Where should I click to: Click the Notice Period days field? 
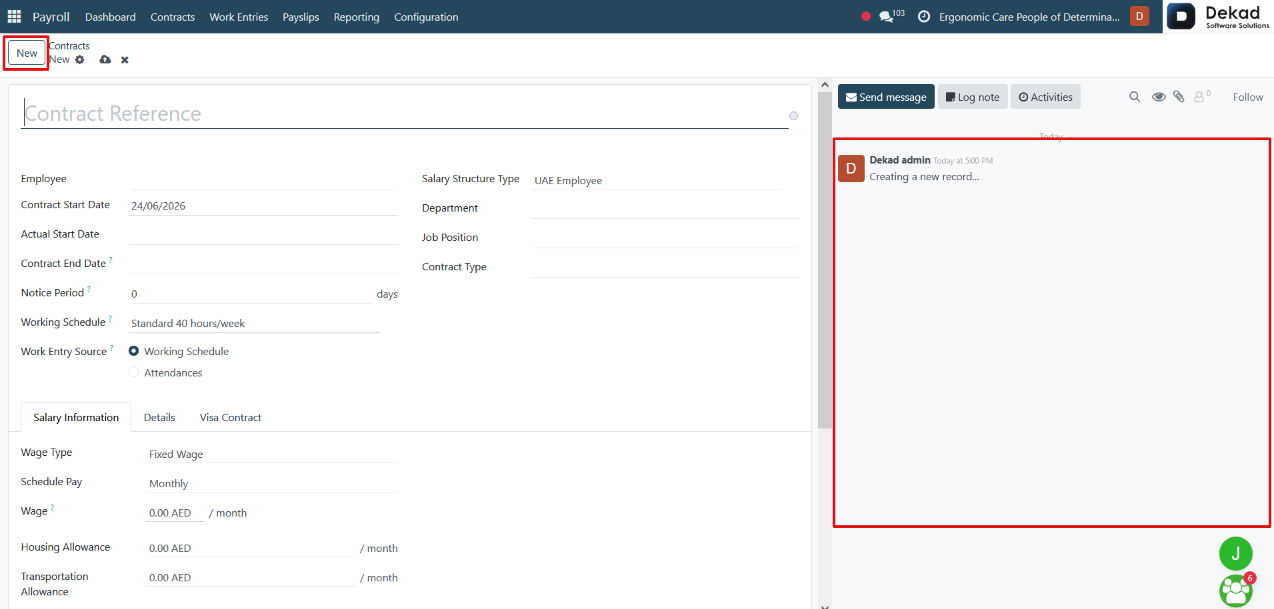tap(250, 294)
